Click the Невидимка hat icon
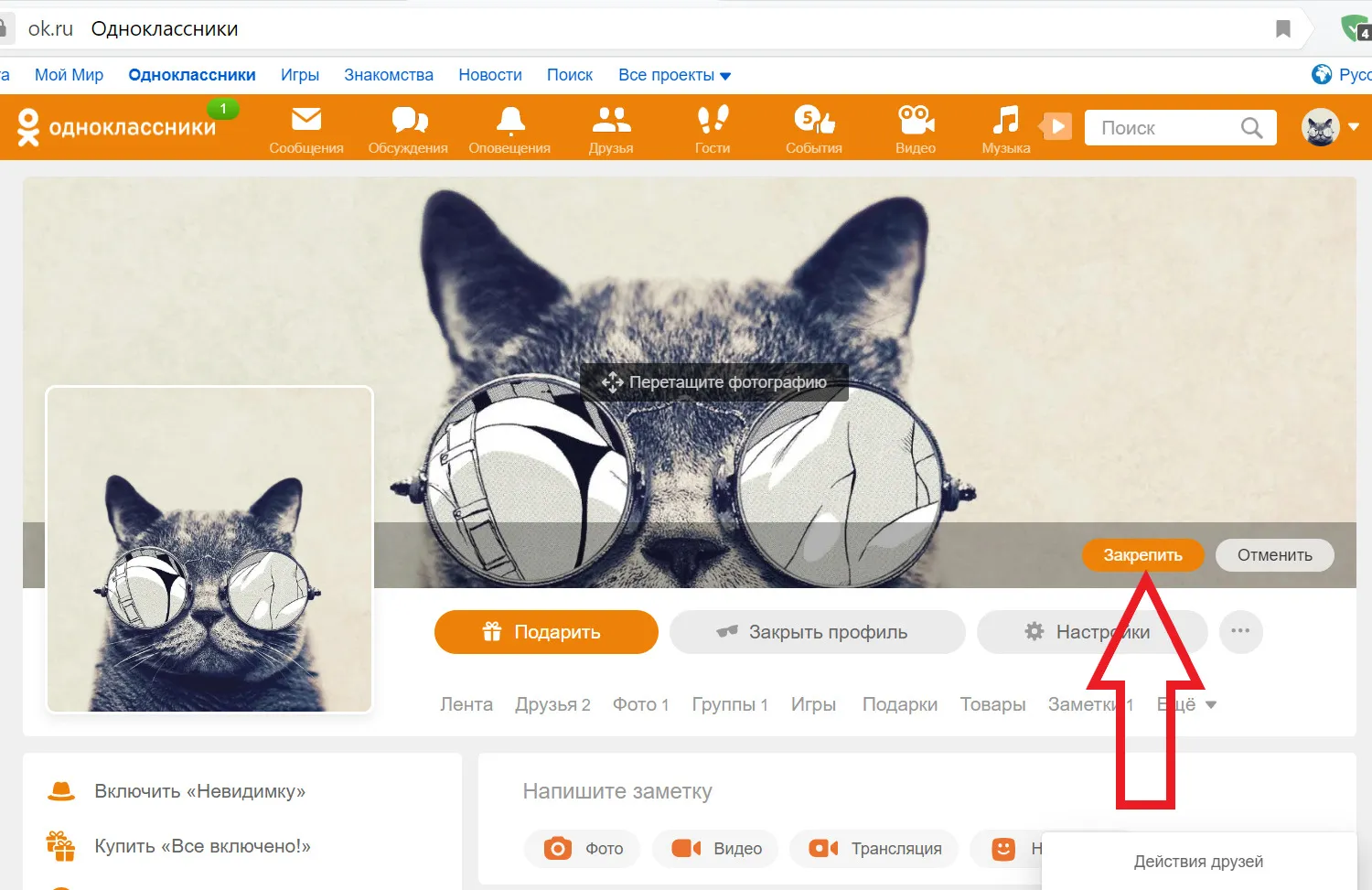This screenshot has width=1372, height=890. click(x=61, y=791)
